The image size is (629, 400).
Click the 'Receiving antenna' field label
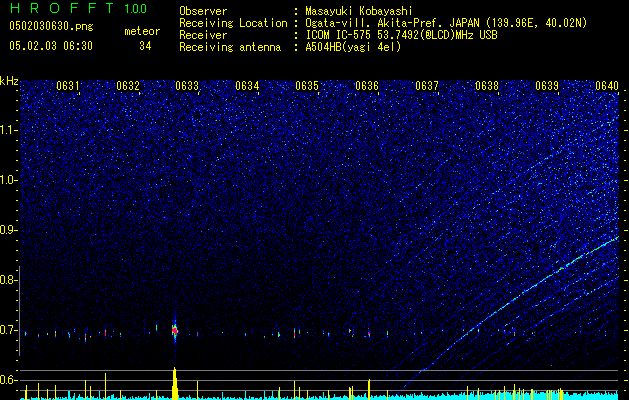click(x=230, y=47)
